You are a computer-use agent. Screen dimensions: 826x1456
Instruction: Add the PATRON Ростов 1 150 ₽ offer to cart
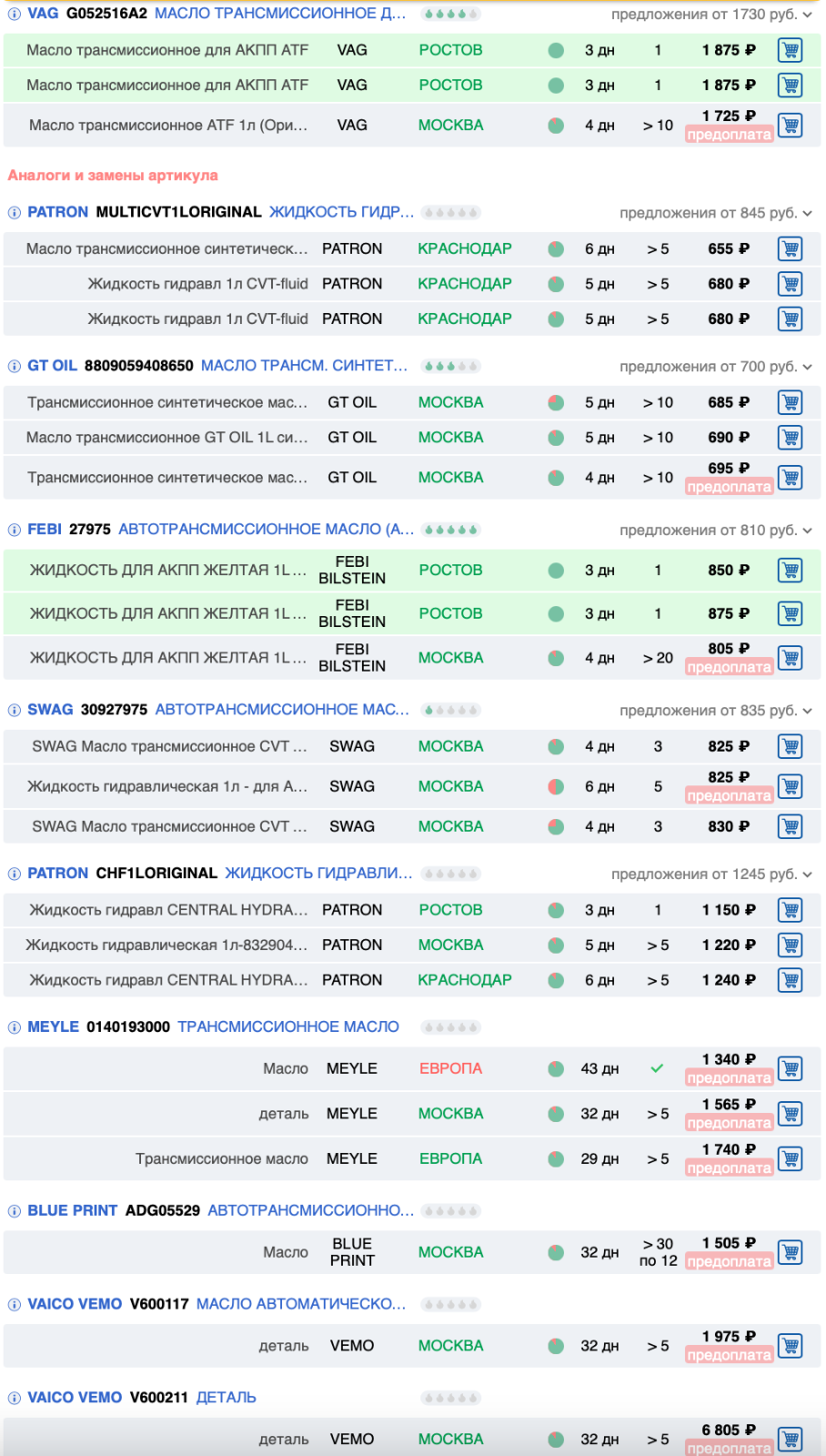tap(791, 910)
